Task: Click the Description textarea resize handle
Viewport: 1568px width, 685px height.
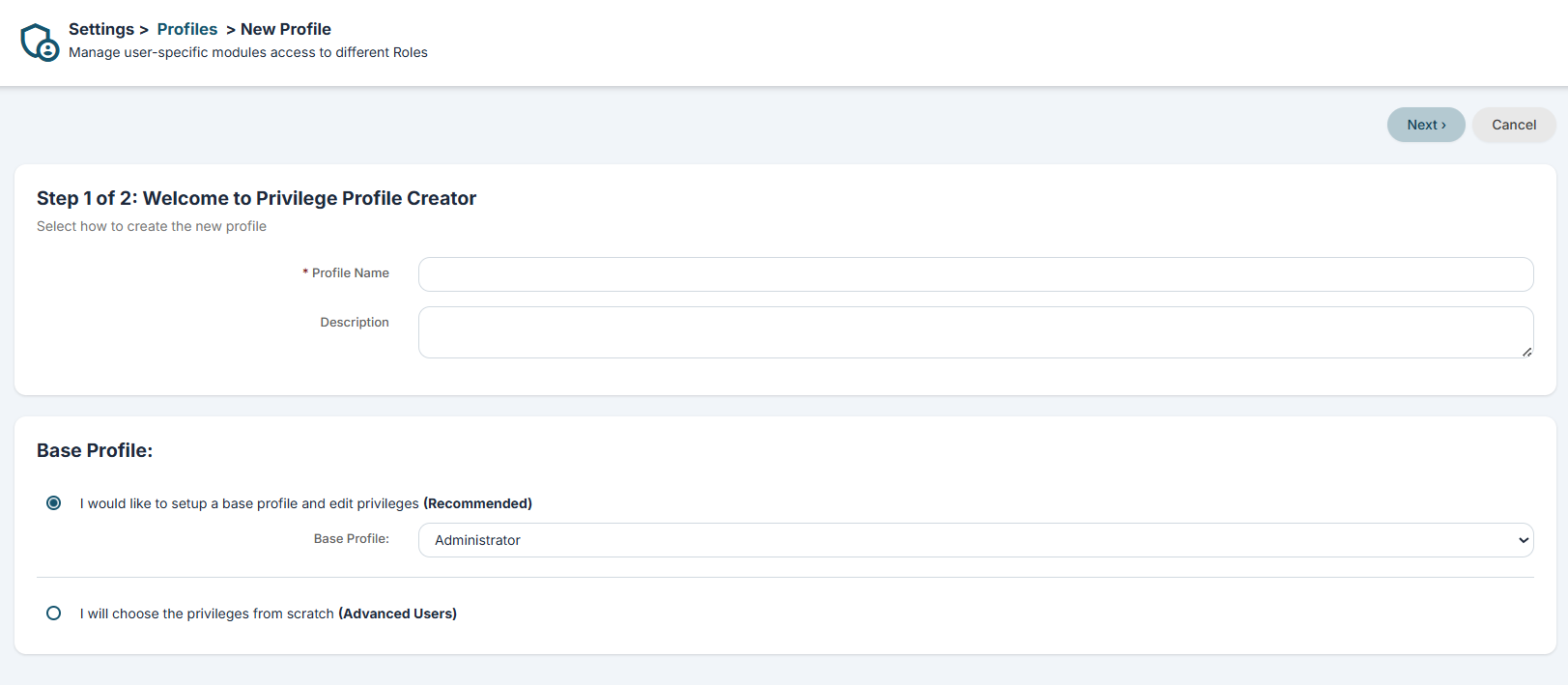Action: pos(1526,352)
